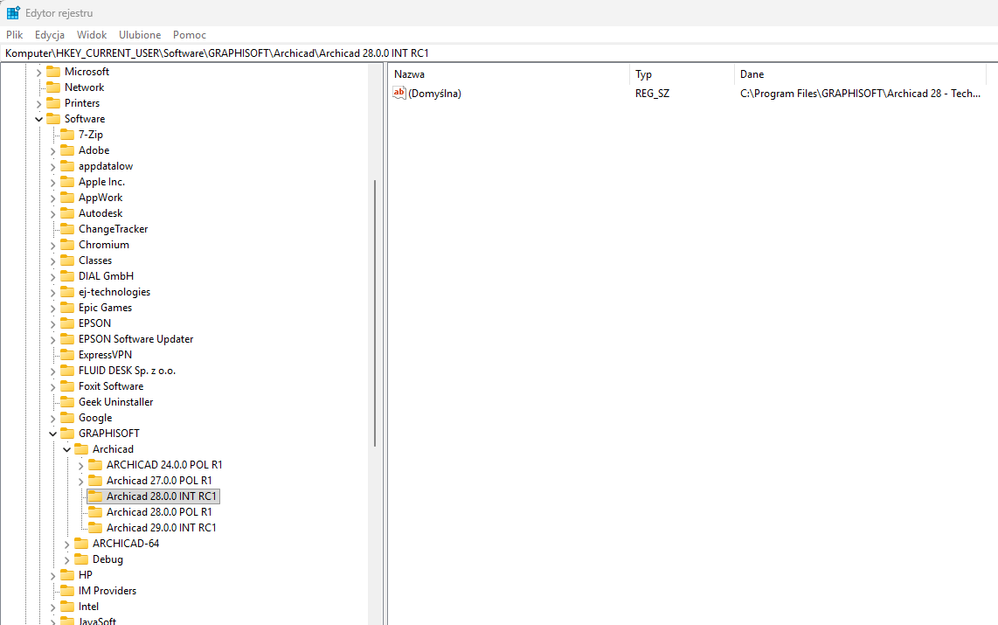Click the Geek Uninstaller folder icon

point(67,402)
